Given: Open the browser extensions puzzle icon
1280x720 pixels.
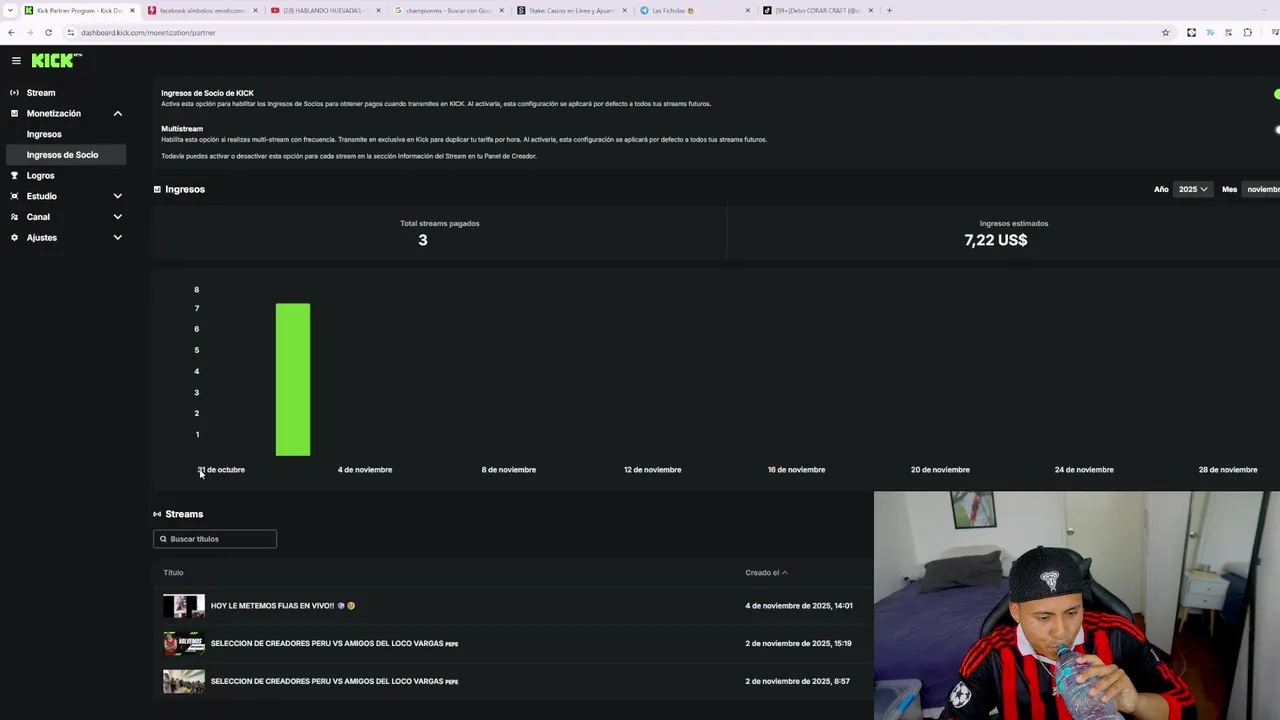Looking at the screenshot, I should (x=1247, y=32).
